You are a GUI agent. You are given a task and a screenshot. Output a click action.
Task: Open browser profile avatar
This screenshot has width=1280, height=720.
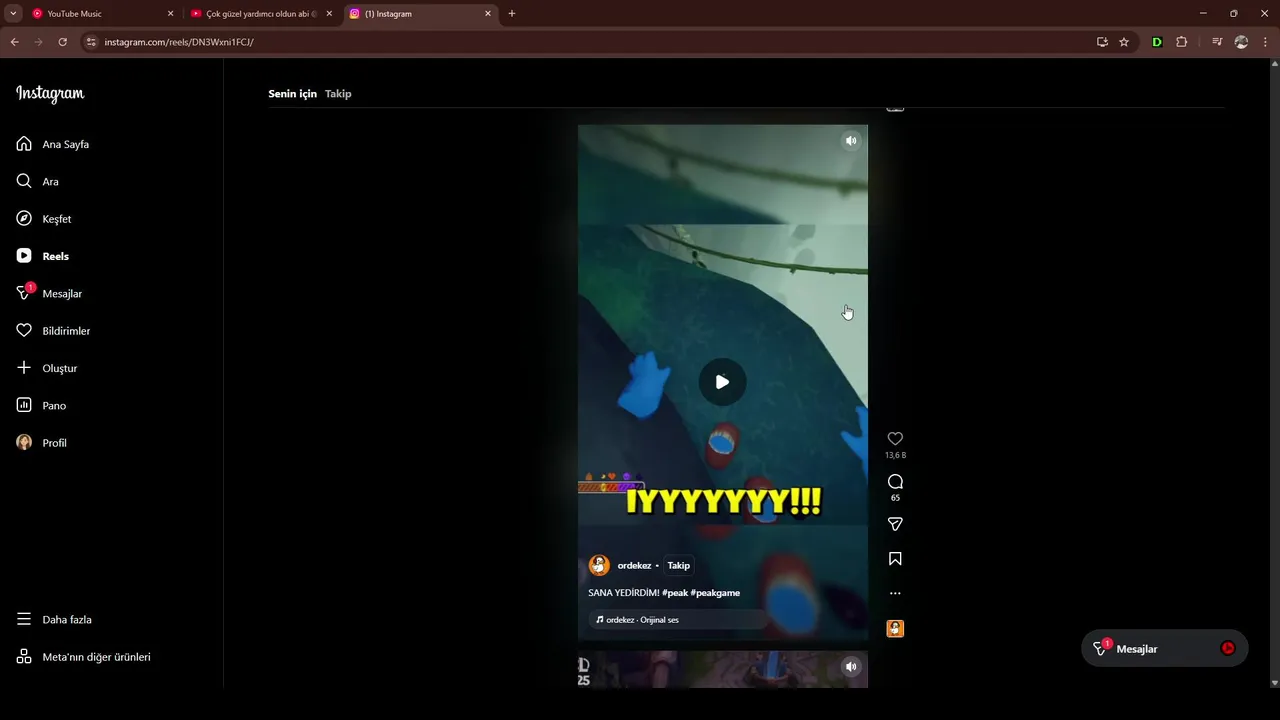(1241, 42)
